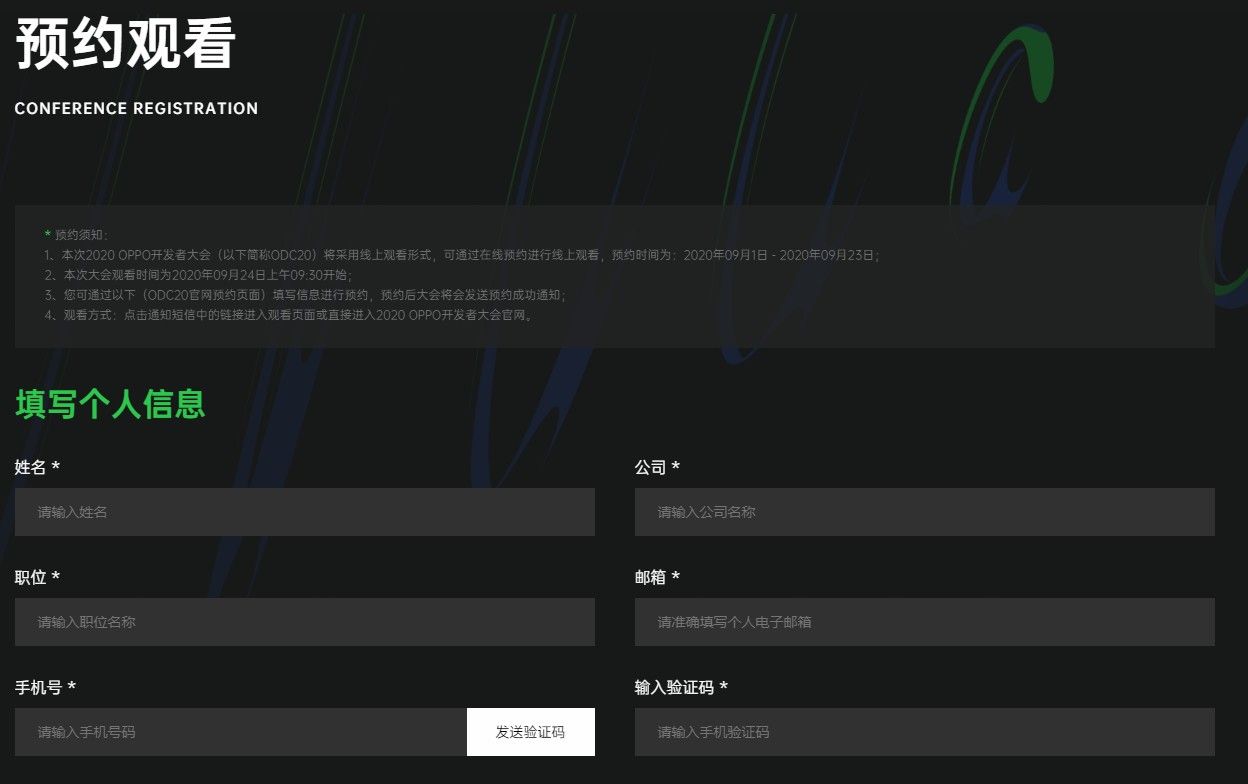Click the 填写个人信息 section heading
The image size is (1248, 784).
(110, 404)
